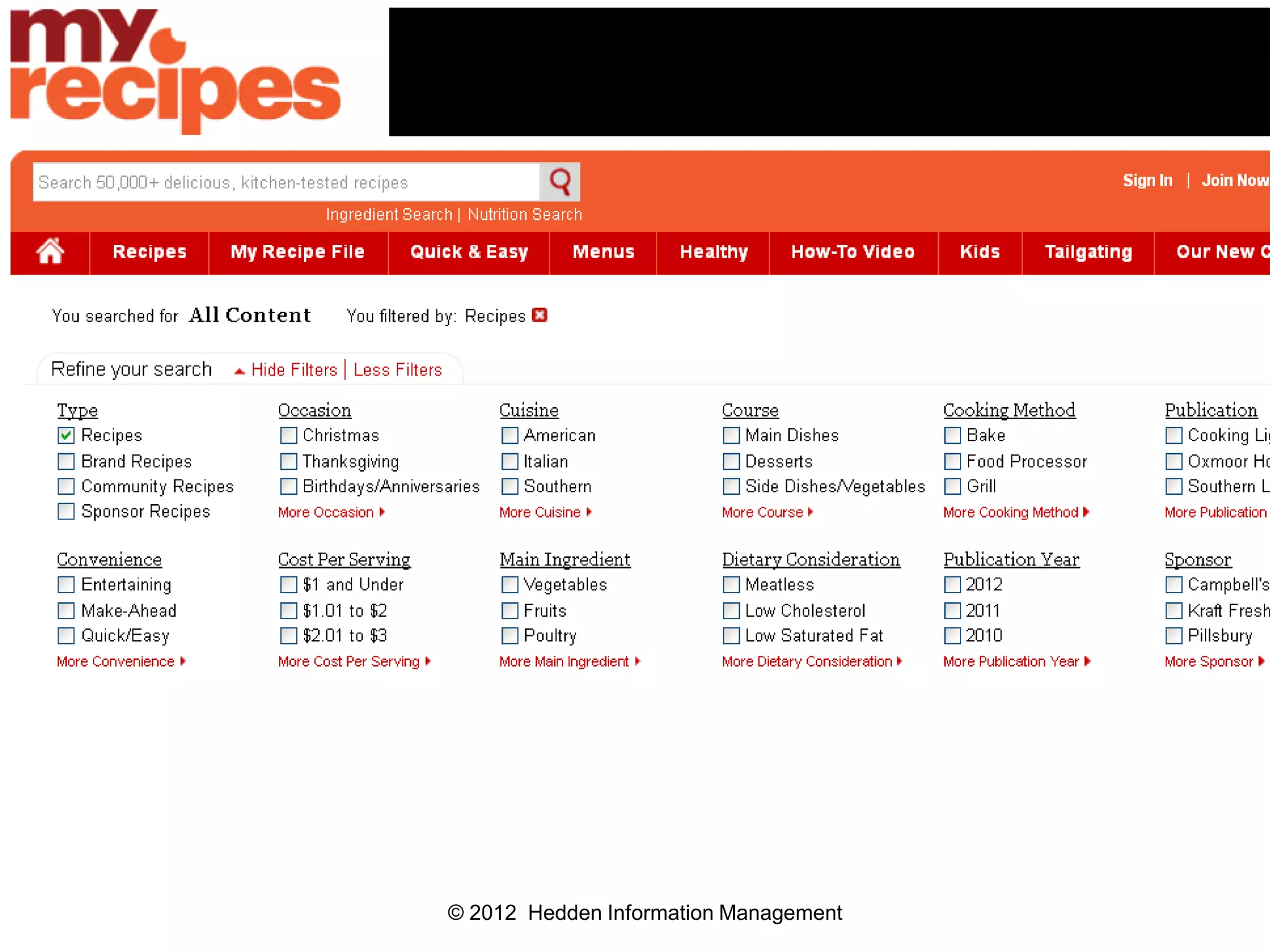Viewport: 1270px width, 952px height.
Task: Select the $1 and Under cost filter
Action: click(288, 585)
